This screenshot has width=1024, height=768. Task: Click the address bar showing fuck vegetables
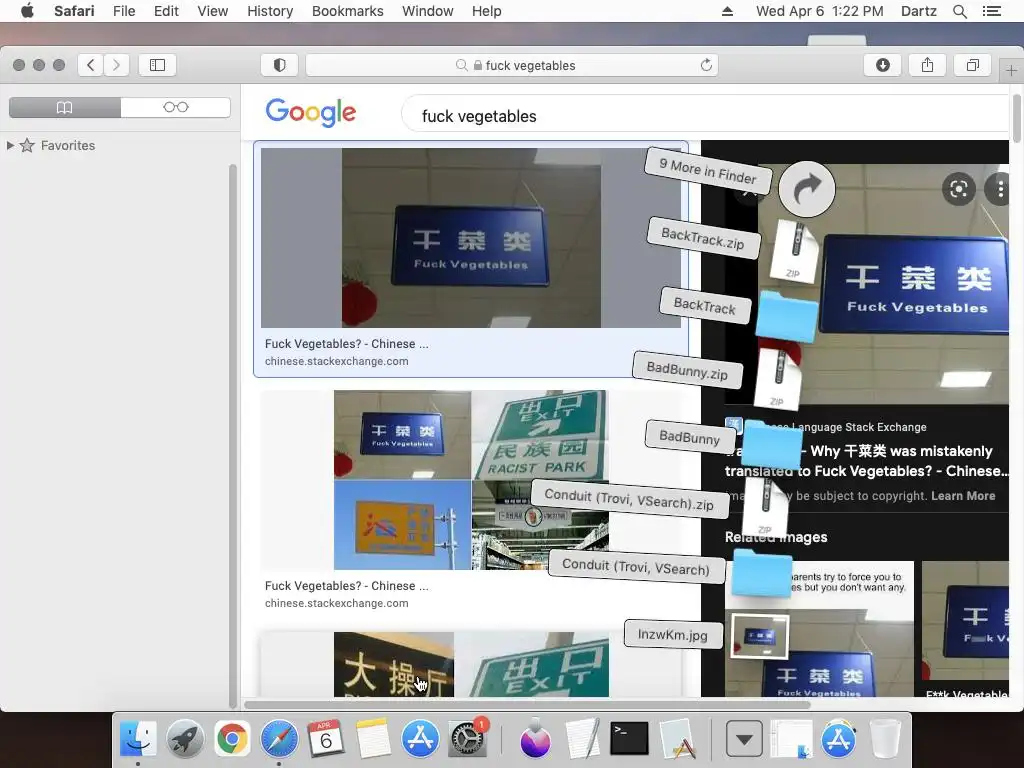pos(512,65)
